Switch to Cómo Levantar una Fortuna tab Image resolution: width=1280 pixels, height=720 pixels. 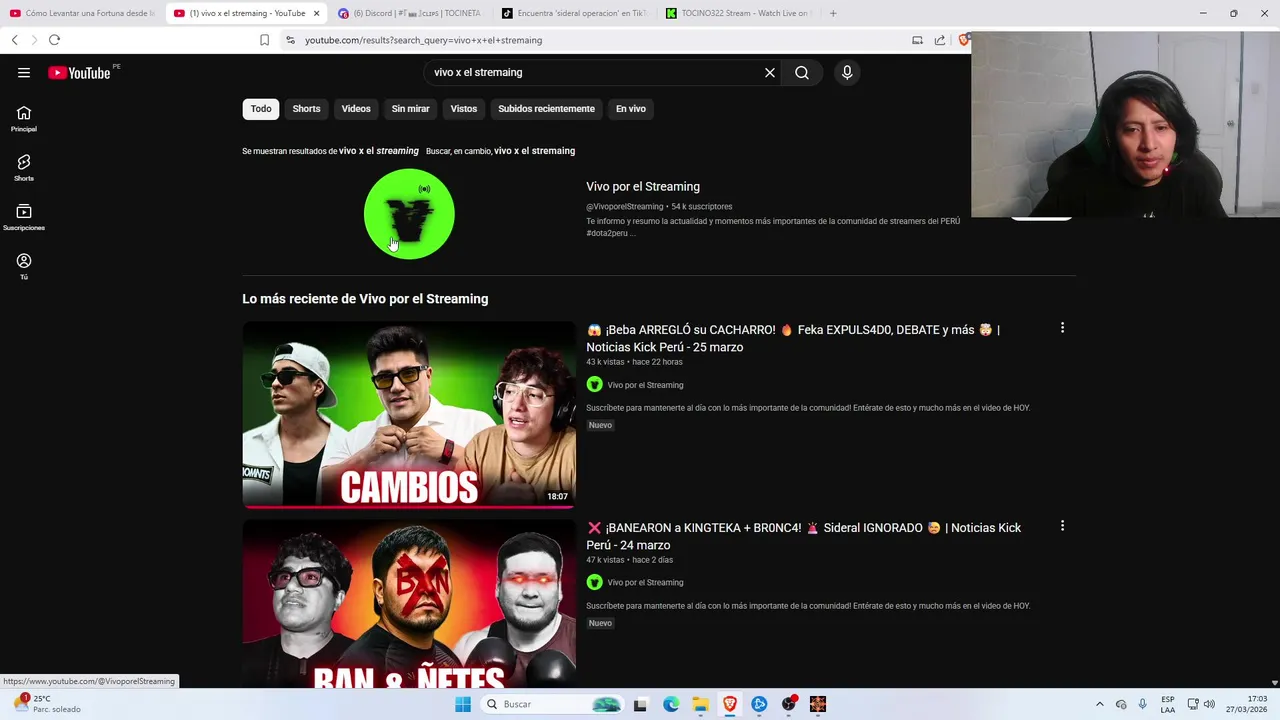click(x=82, y=13)
